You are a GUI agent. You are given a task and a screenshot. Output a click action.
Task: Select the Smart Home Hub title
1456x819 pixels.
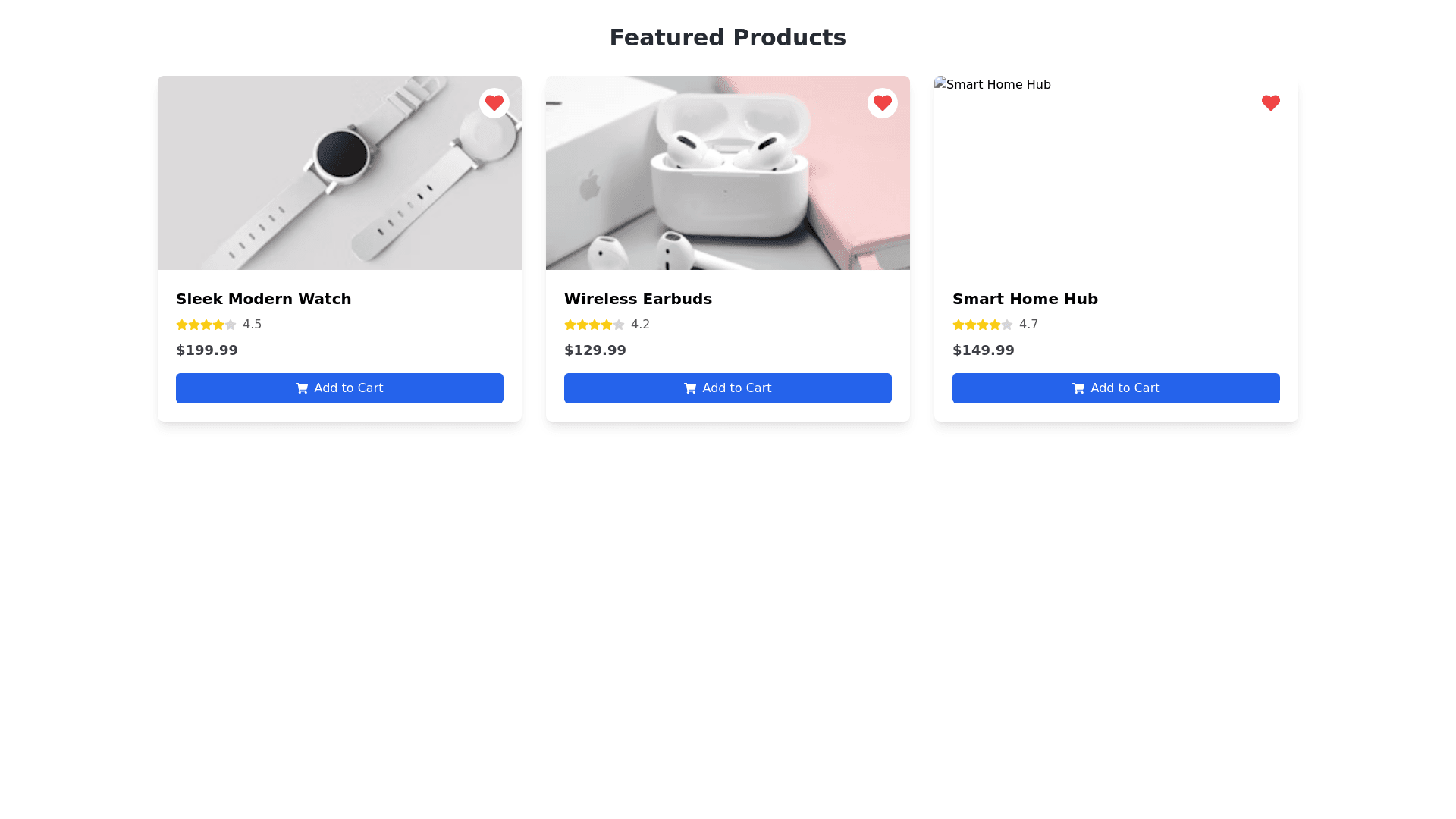pos(1025,299)
